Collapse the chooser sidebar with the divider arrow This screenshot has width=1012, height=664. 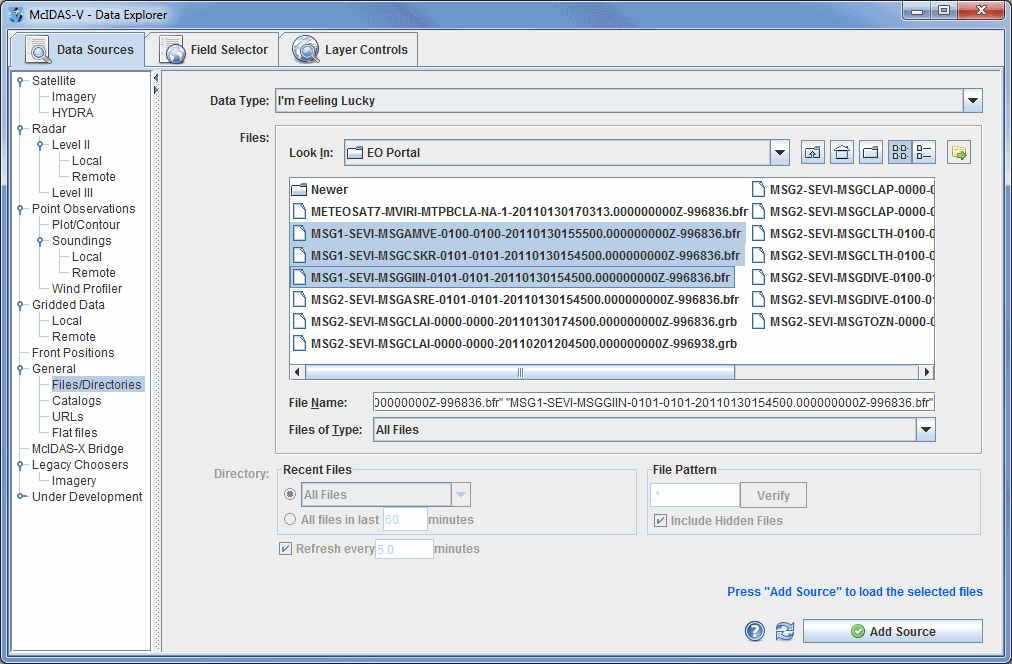point(156,78)
